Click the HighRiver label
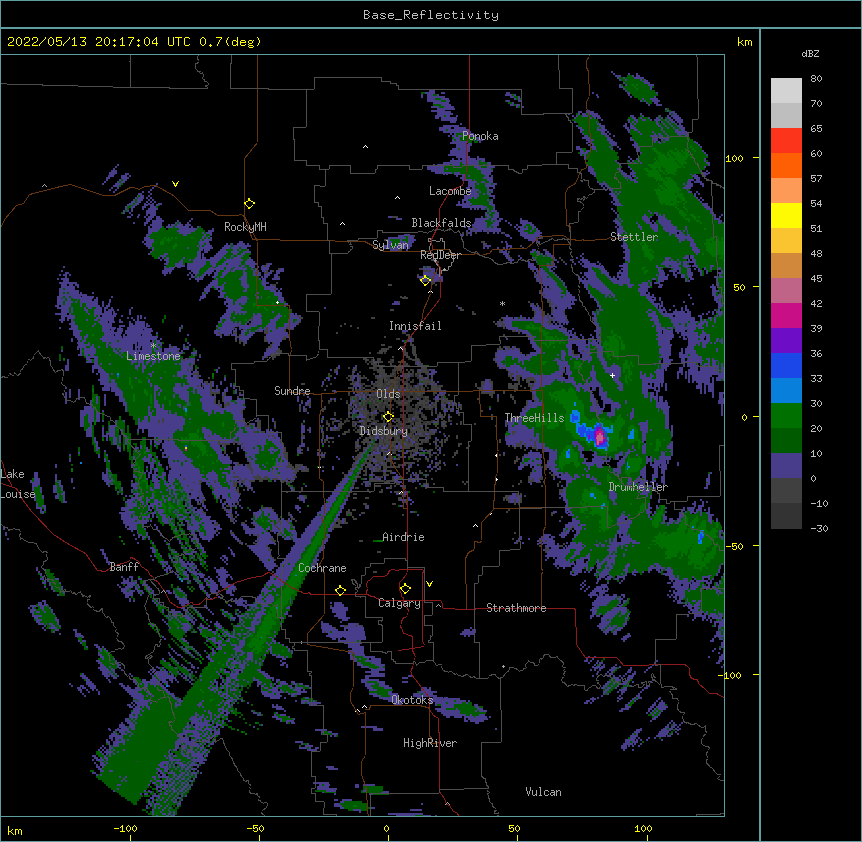This screenshot has width=862, height=842. [430, 743]
